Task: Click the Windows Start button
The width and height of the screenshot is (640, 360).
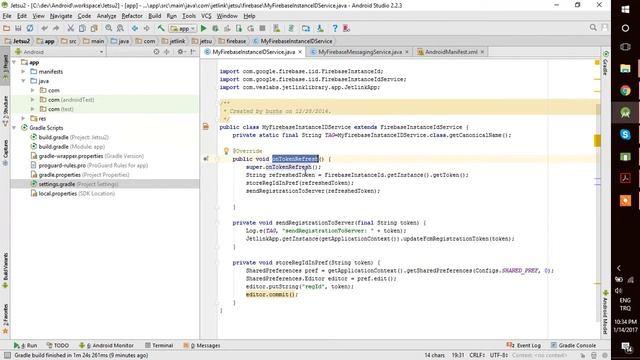Action: point(625,9)
